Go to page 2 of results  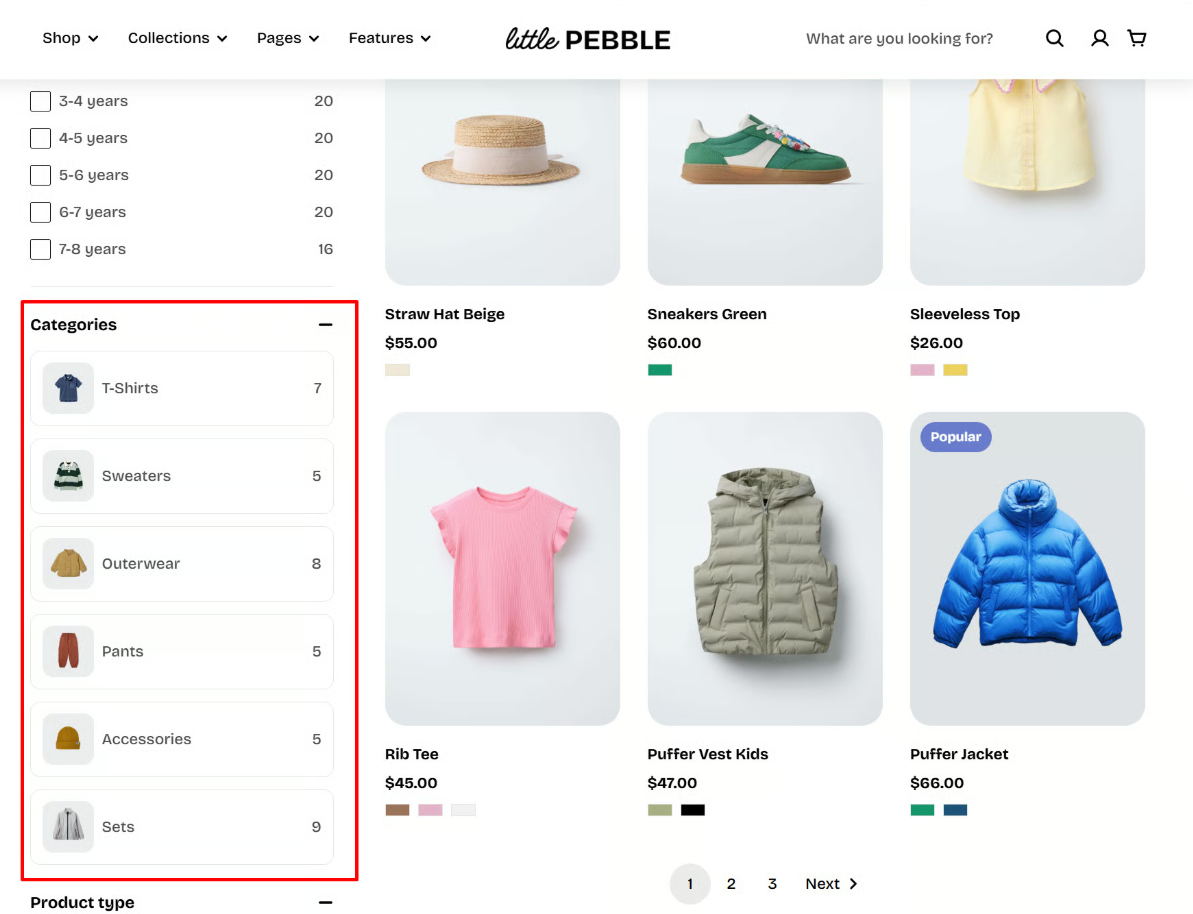(x=731, y=884)
